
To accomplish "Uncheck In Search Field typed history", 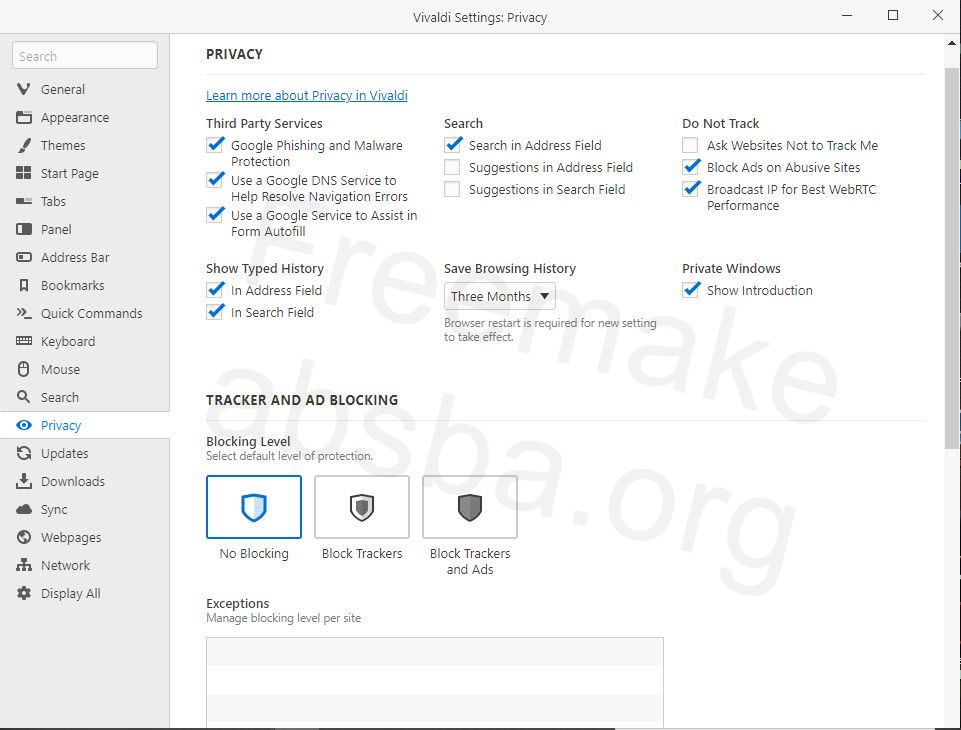I will click(x=215, y=312).
